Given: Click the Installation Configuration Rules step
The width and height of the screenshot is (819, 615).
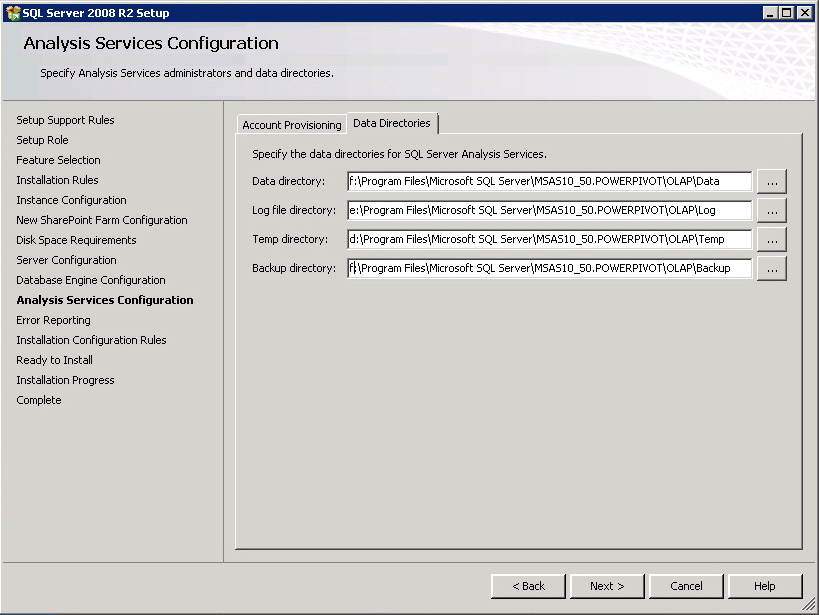Looking at the screenshot, I should (91, 340).
